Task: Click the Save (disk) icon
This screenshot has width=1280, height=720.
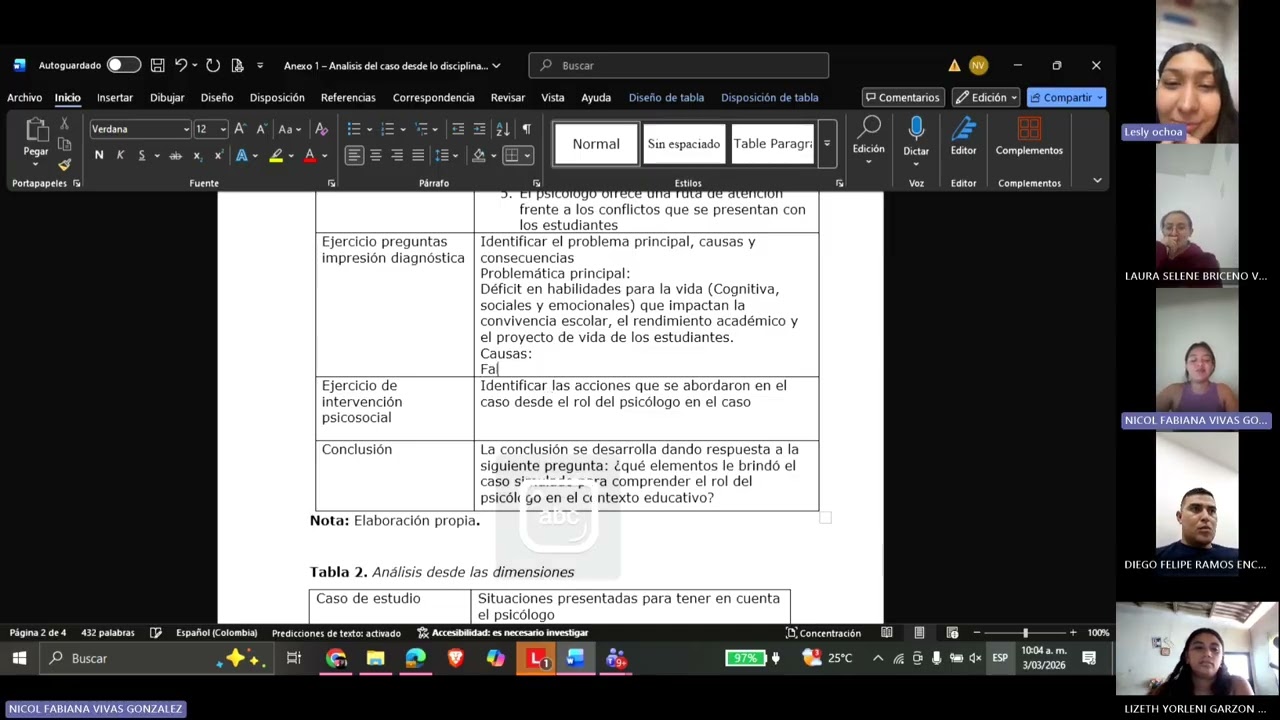Action: [157, 65]
